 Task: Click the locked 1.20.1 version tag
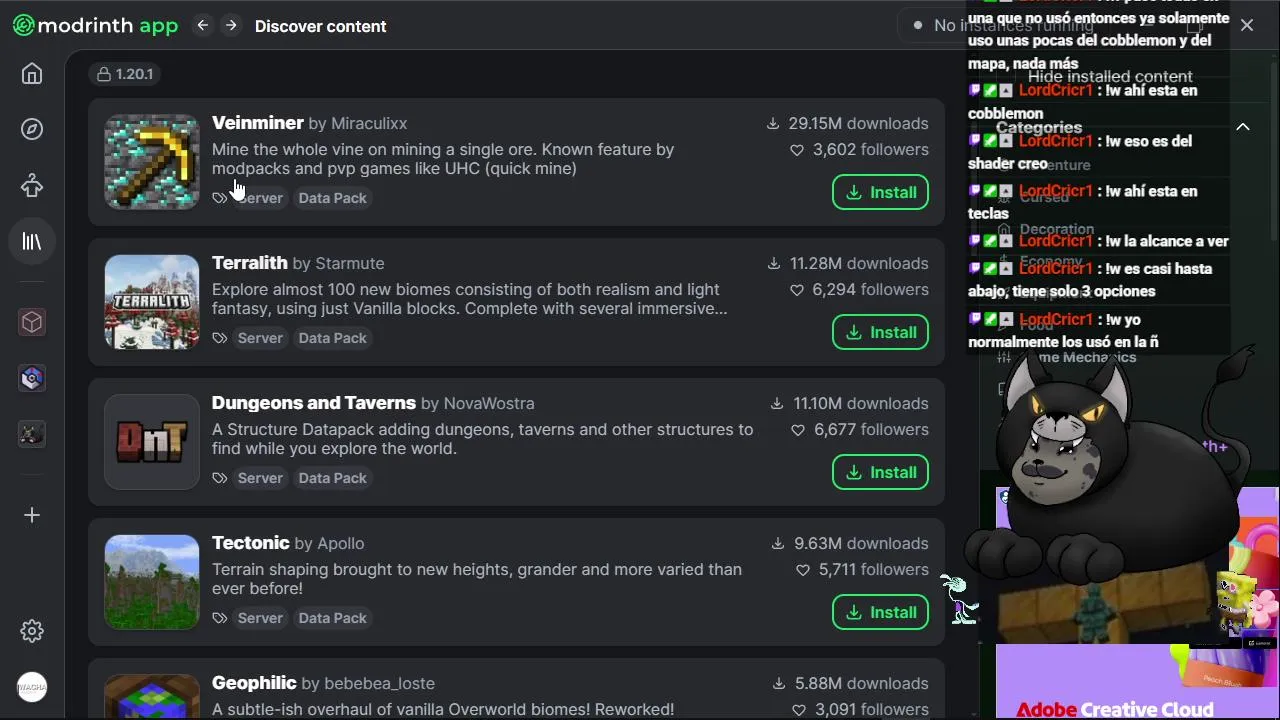click(x=126, y=74)
